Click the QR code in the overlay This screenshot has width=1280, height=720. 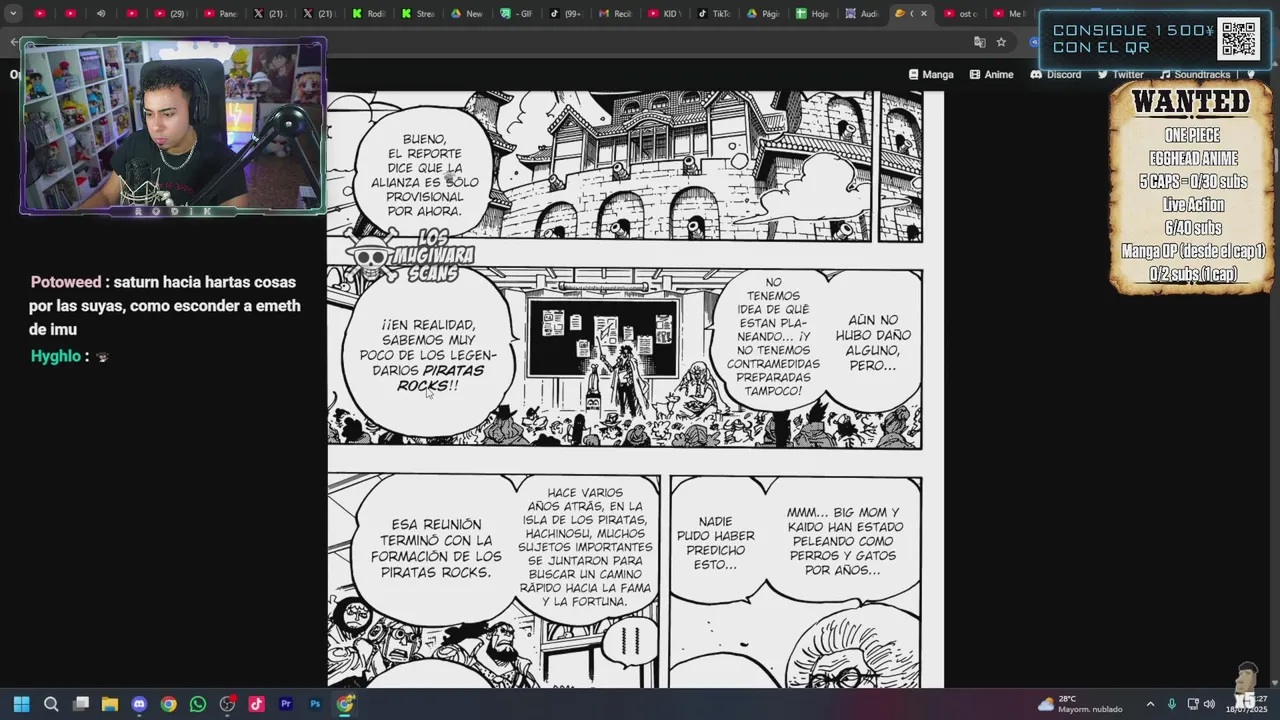click(1238, 39)
